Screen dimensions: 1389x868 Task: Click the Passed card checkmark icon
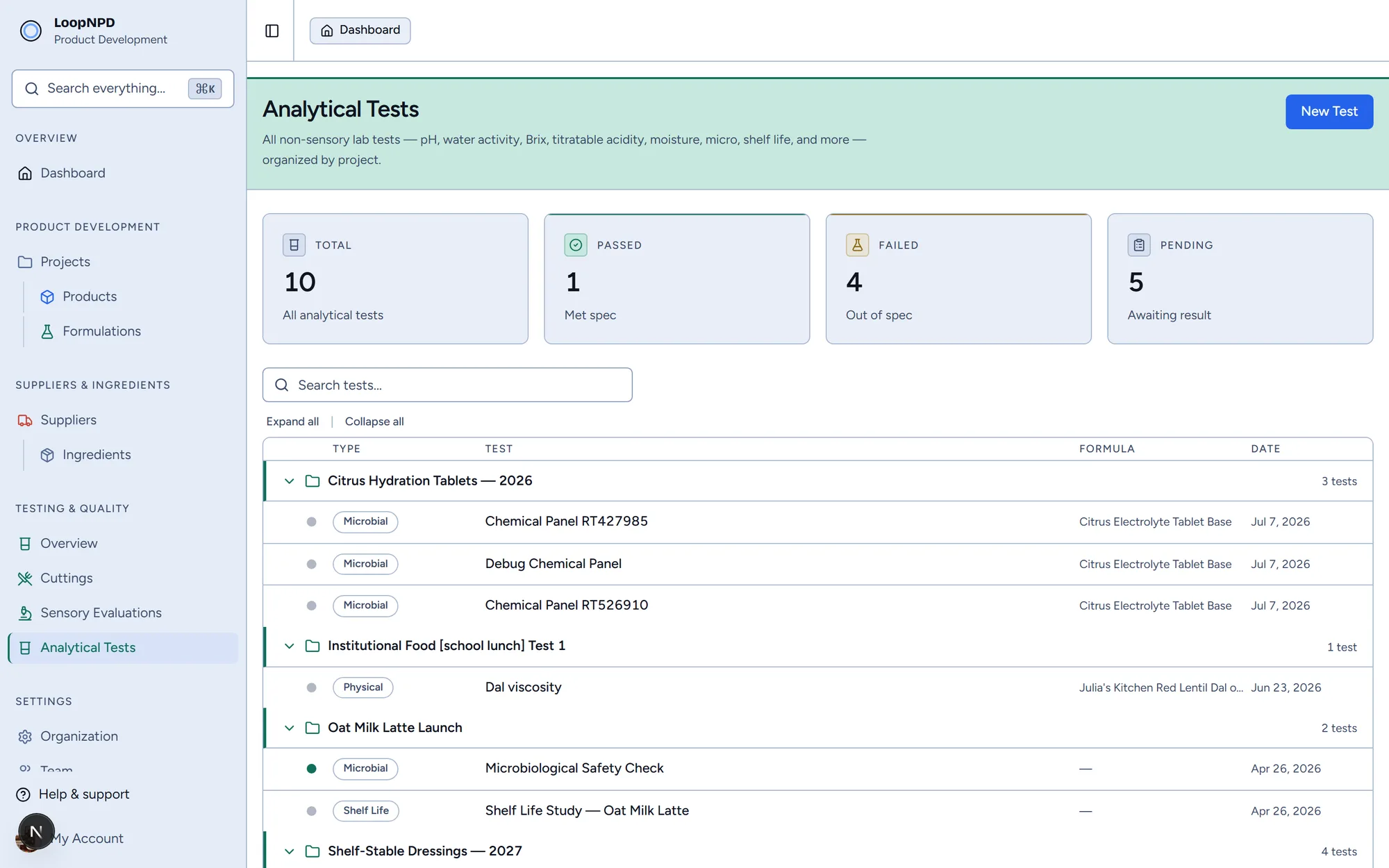[576, 244]
